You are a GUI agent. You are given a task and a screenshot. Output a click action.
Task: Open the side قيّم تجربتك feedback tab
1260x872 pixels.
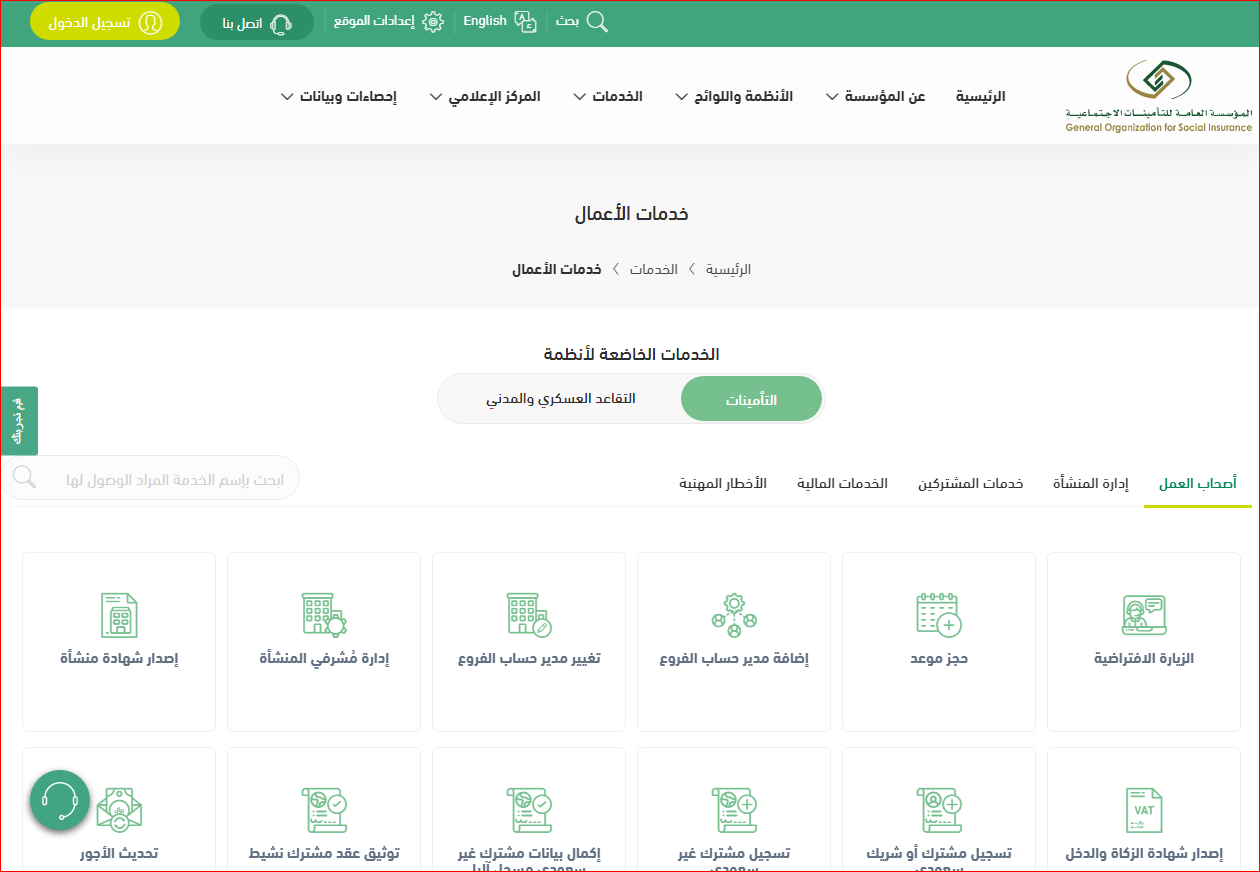tap(19, 420)
